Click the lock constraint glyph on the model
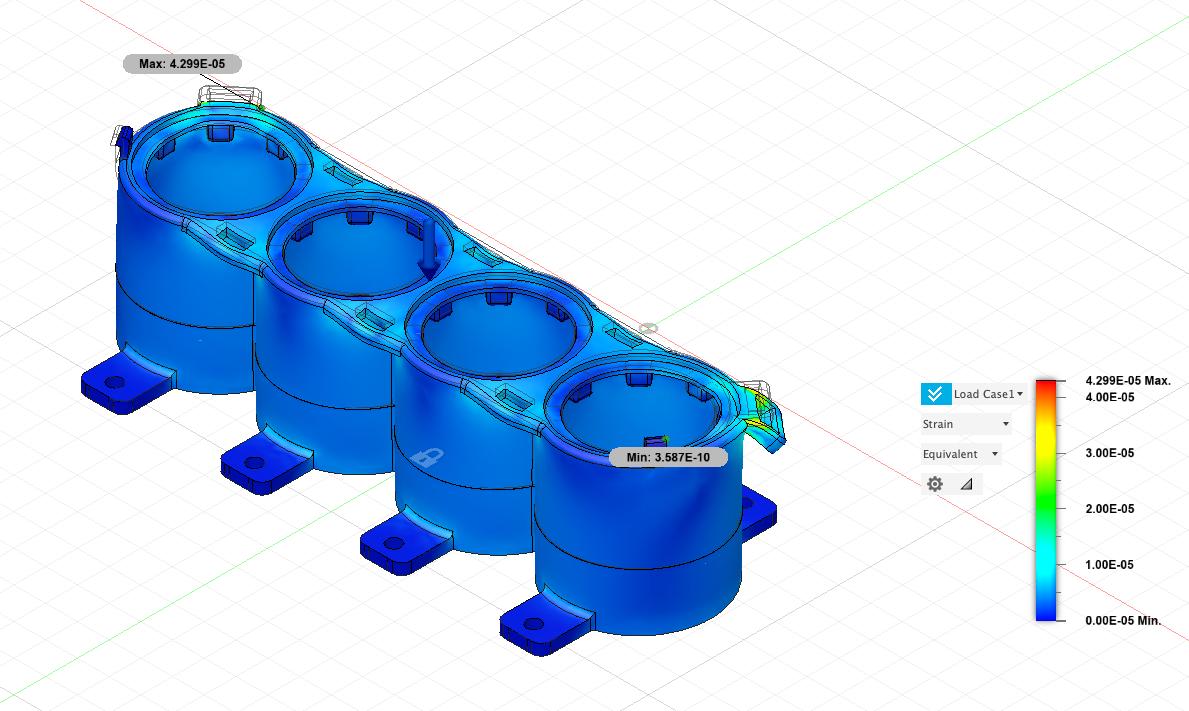This screenshot has height=711, width=1189. [429, 458]
